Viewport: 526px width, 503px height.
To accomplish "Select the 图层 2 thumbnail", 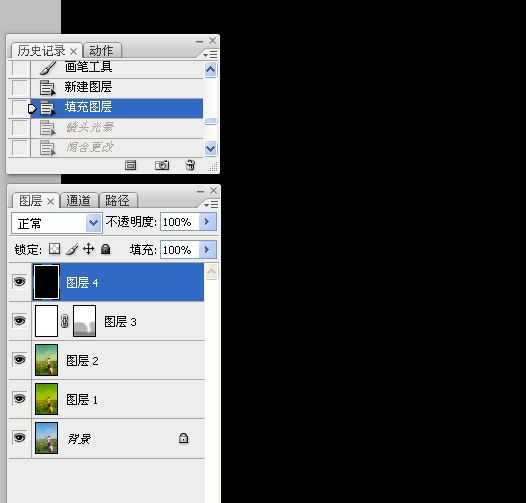I will tap(46, 360).
